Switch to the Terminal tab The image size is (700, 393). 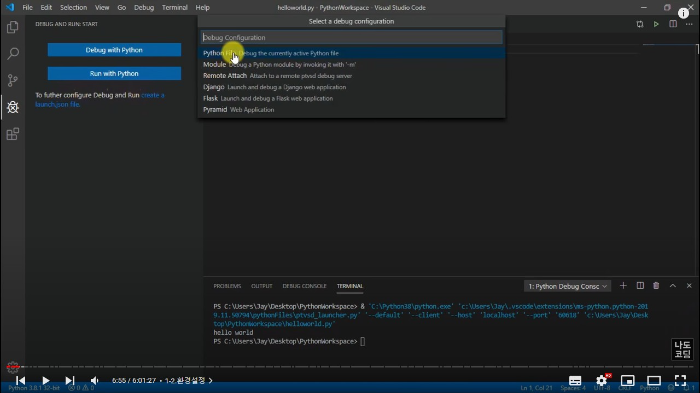(350, 286)
